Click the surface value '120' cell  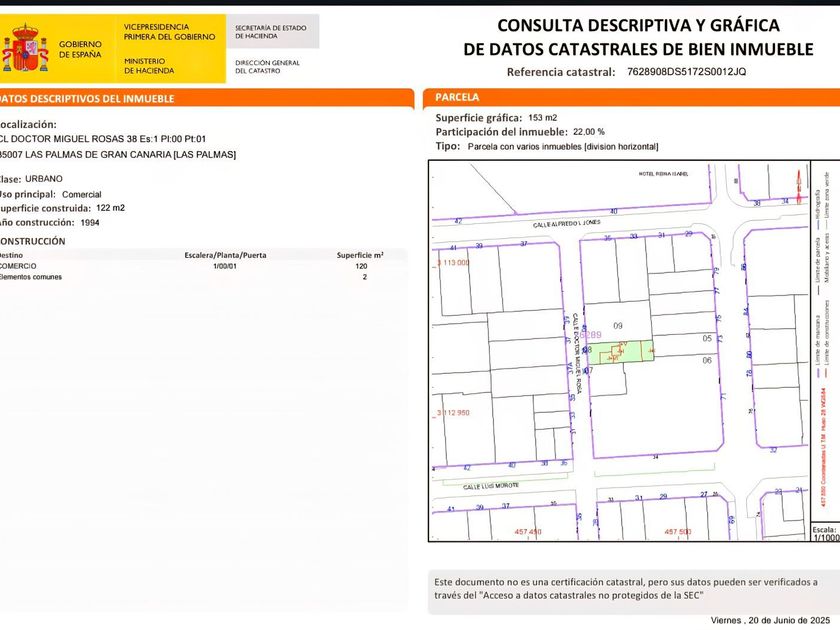[x=361, y=266]
